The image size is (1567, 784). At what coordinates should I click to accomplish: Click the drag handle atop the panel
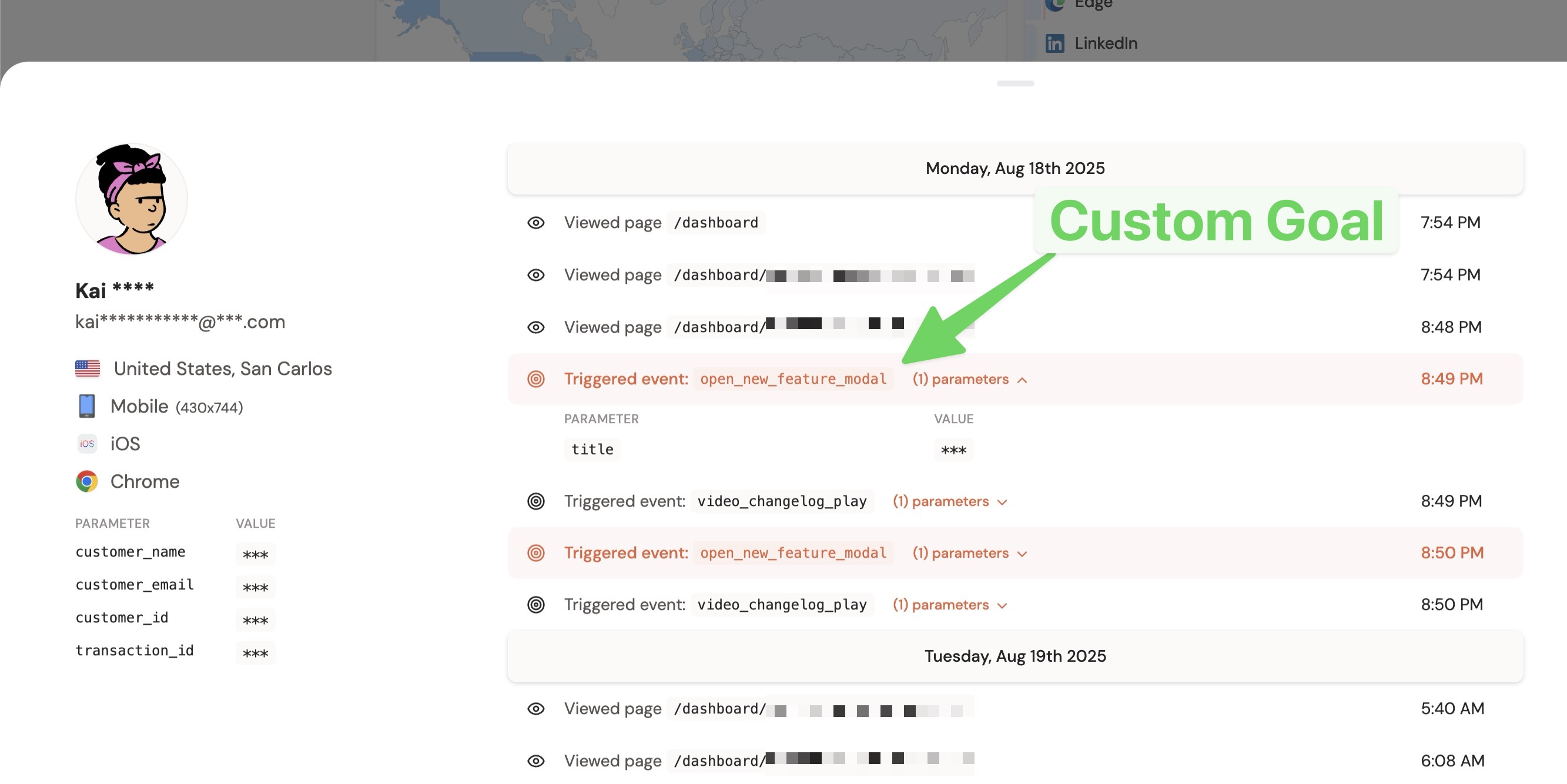[1014, 83]
